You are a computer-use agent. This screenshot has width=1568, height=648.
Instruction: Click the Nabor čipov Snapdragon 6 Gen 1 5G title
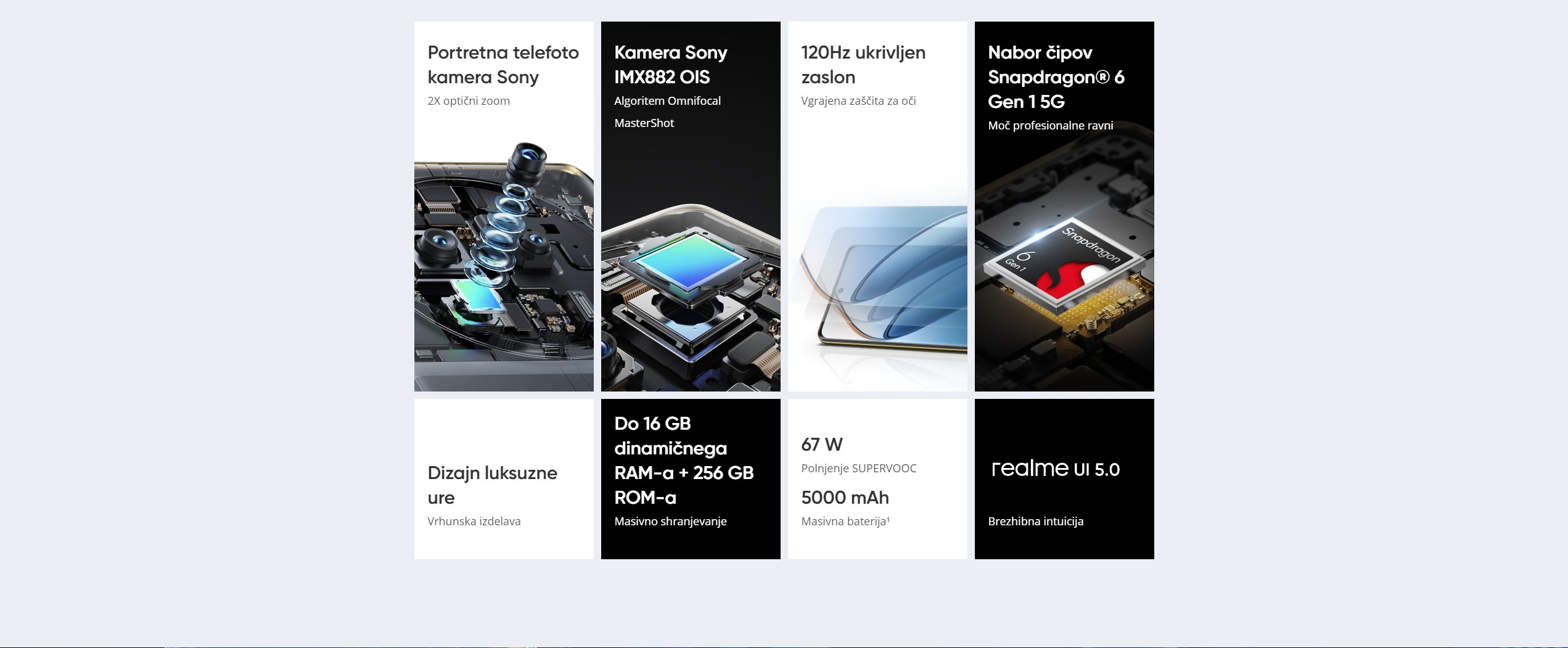(1056, 77)
